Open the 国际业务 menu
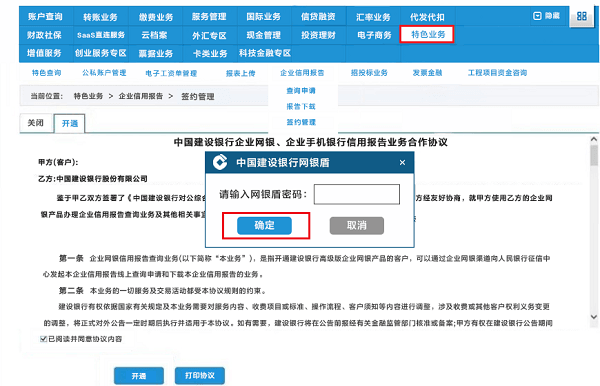The image size is (600, 386). (263, 16)
